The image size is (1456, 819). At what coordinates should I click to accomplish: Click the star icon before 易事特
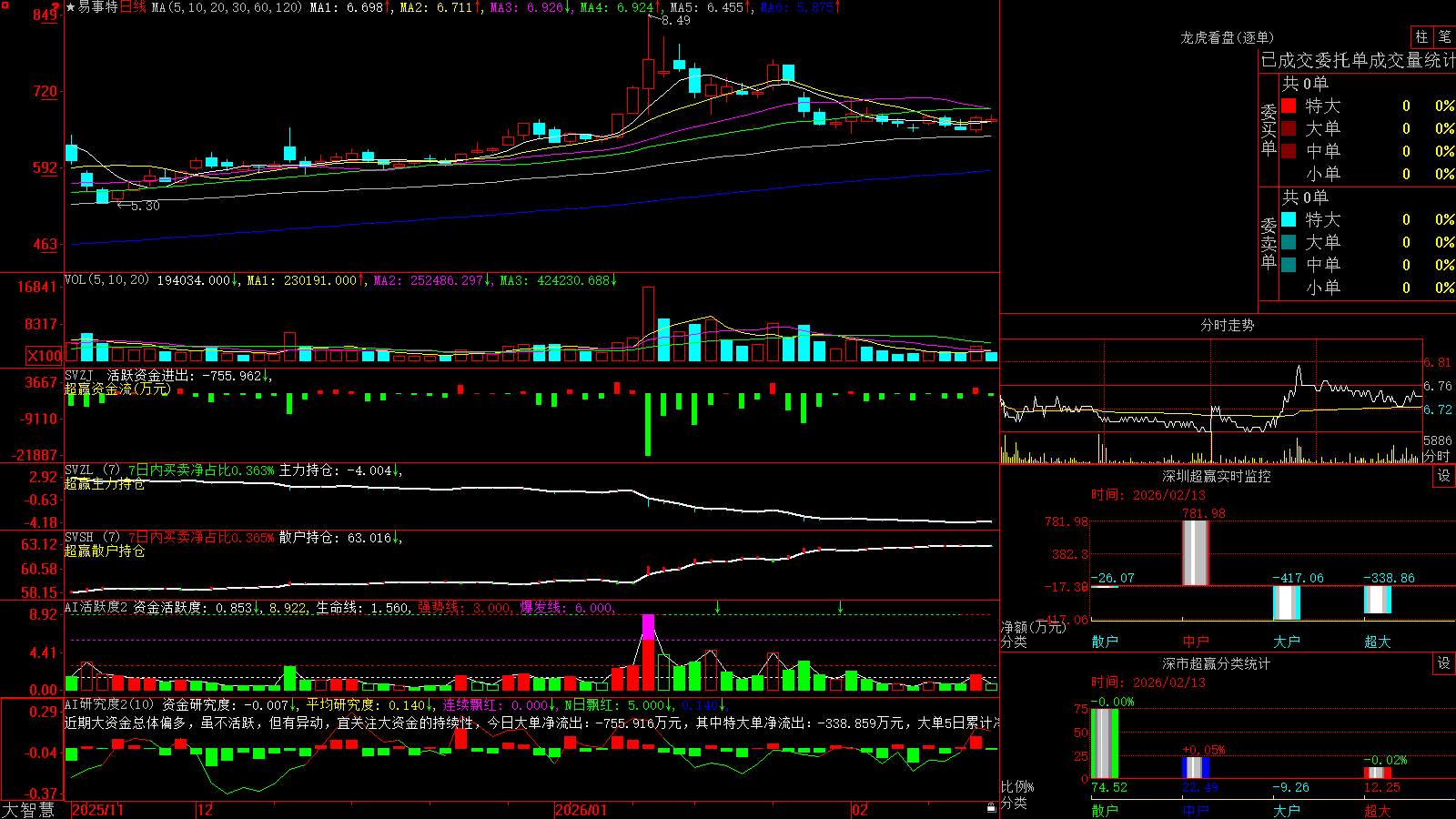point(70,7)
